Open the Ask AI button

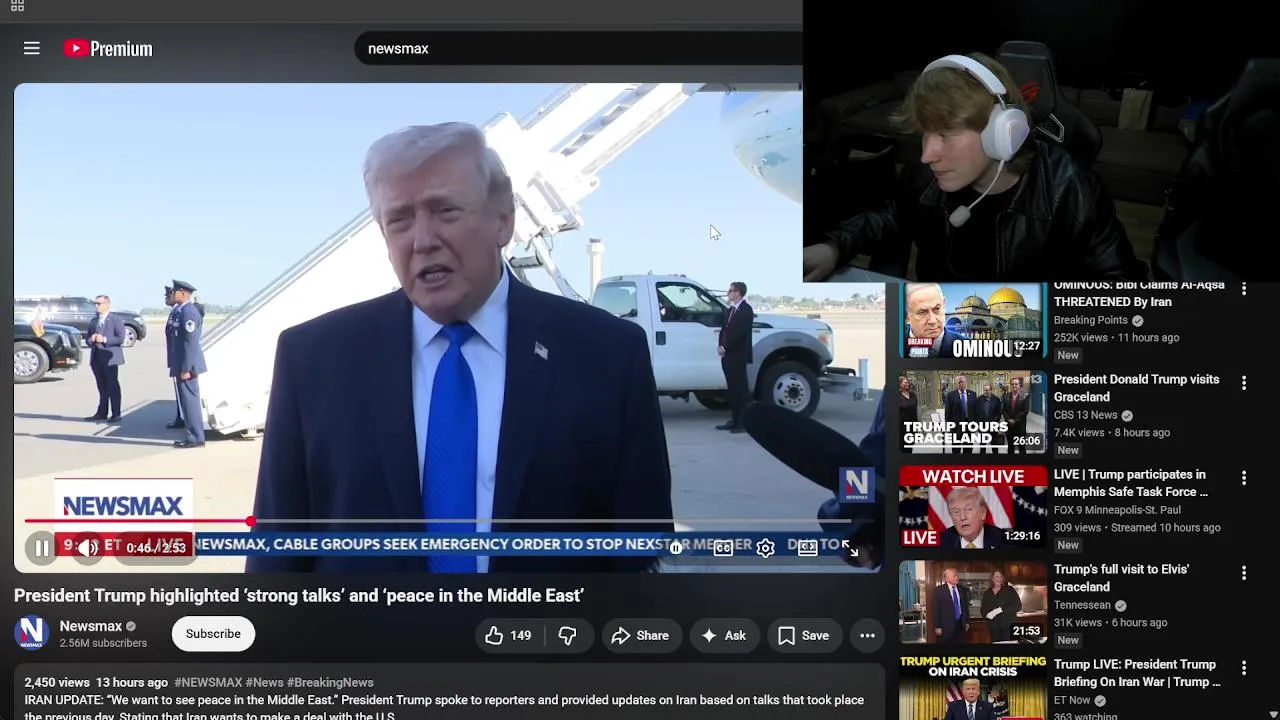(x=724, y=635)
